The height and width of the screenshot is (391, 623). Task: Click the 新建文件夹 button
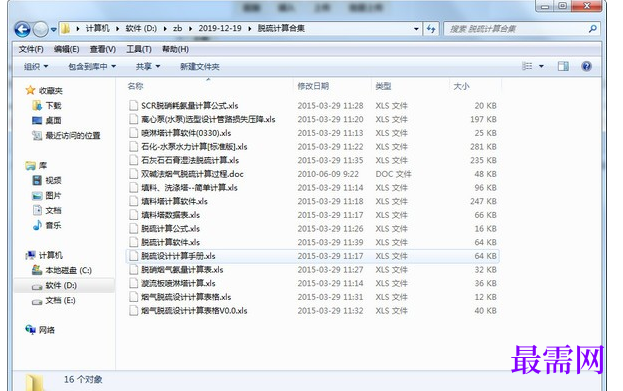pos(200,66)
